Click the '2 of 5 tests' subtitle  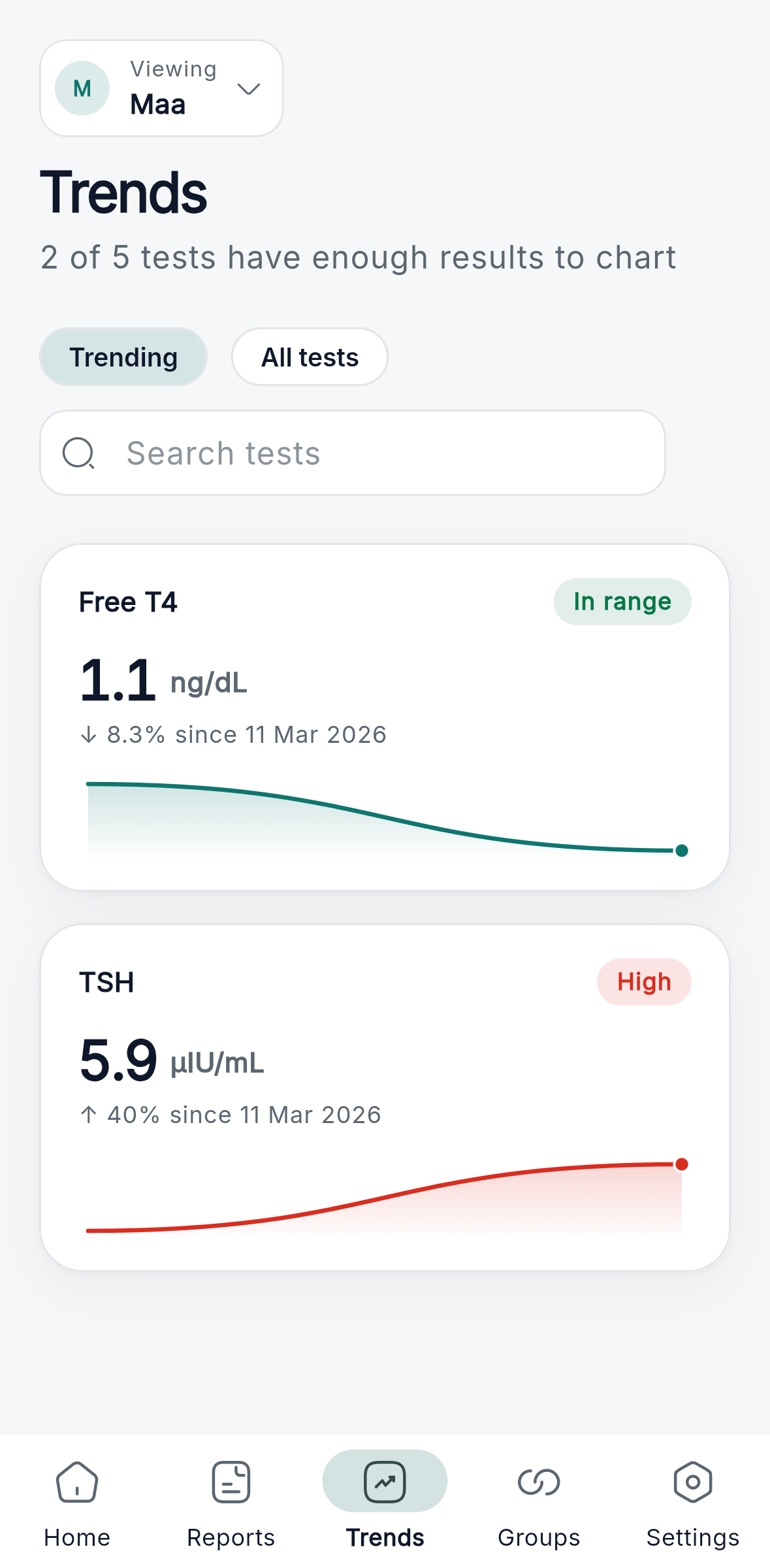pyautogui.click(x=359, y=257)
